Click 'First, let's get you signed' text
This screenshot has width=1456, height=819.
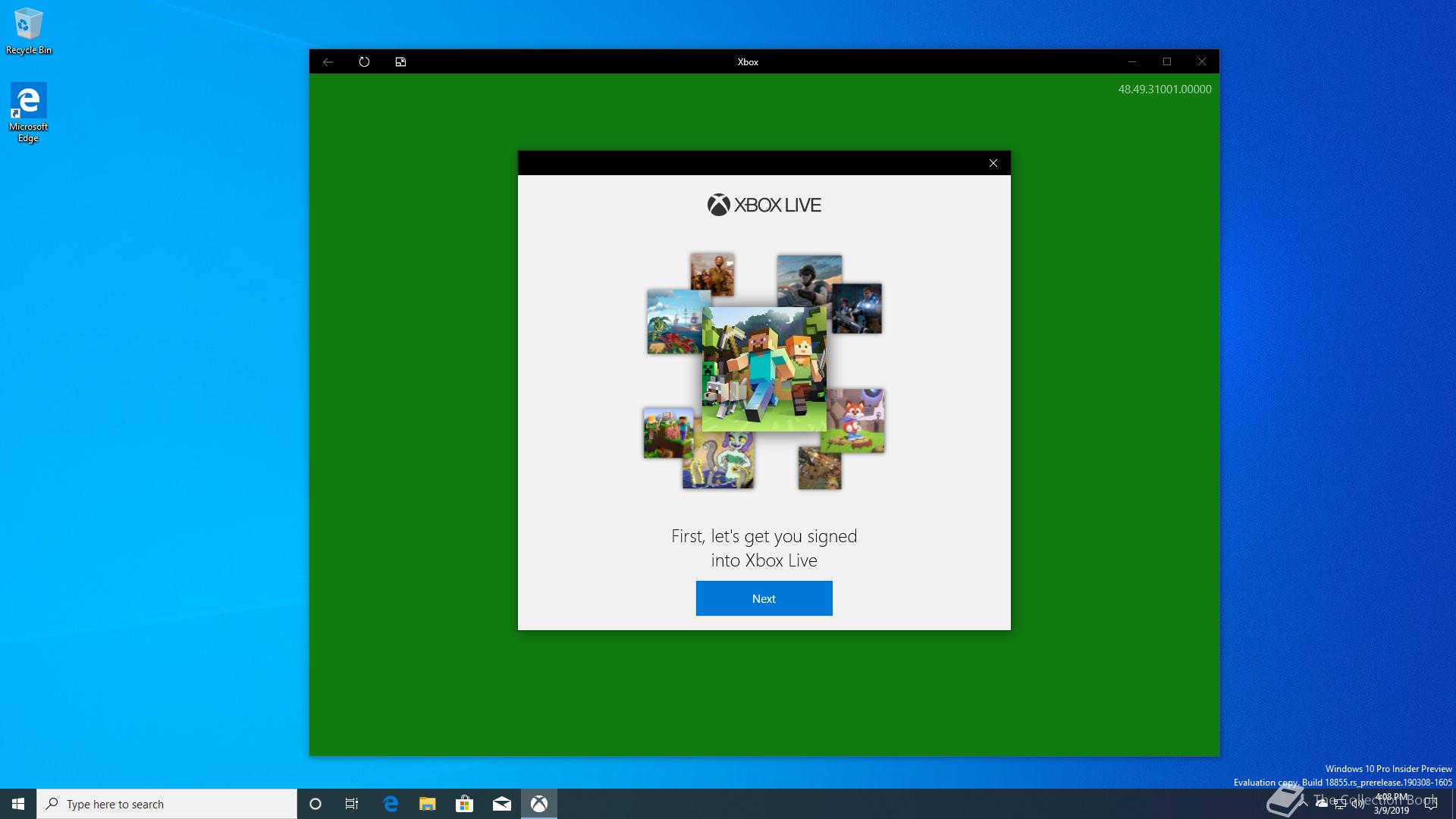pyautogui.click(x=764, y=536)
